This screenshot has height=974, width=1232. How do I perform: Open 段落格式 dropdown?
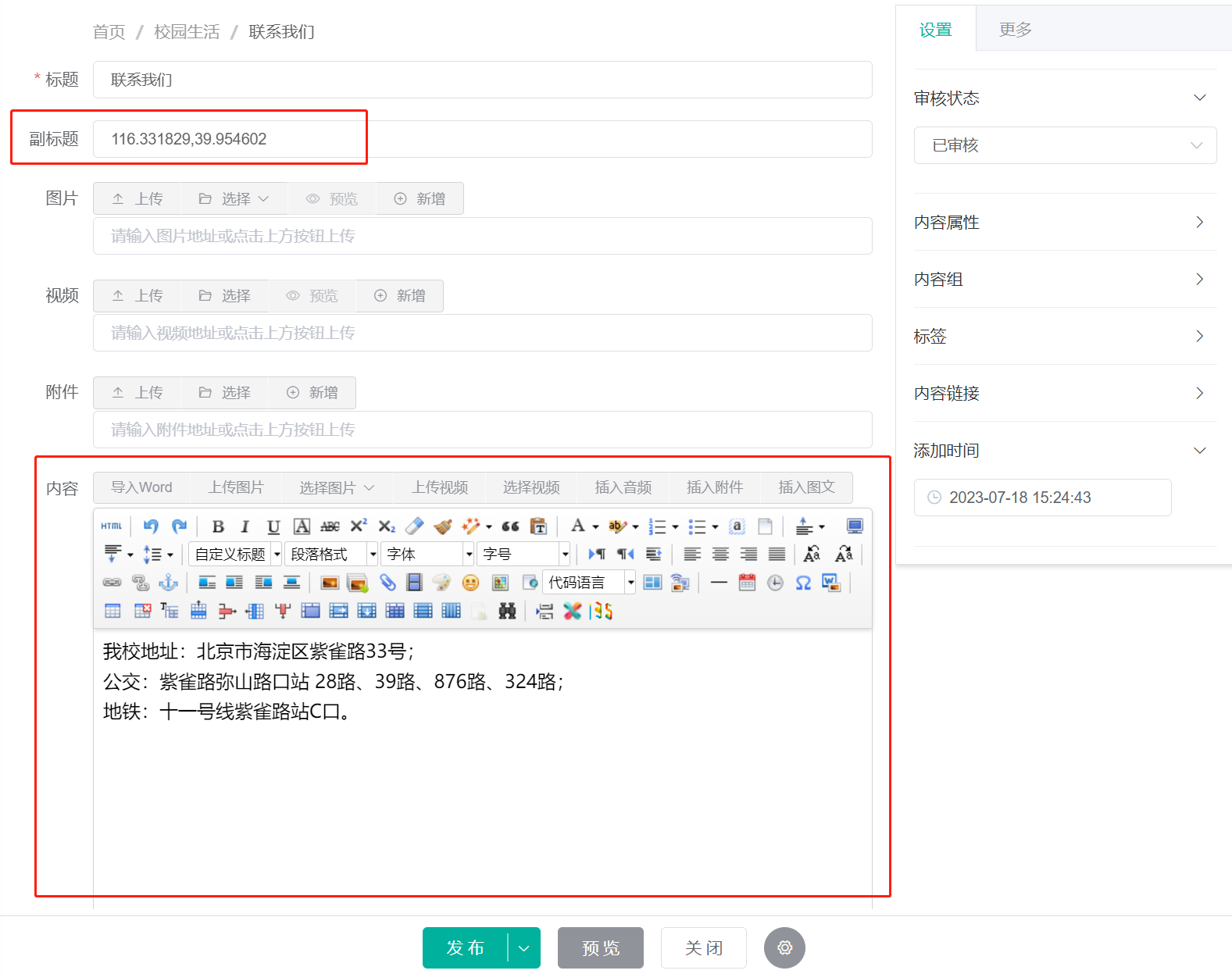click(331, 555)
